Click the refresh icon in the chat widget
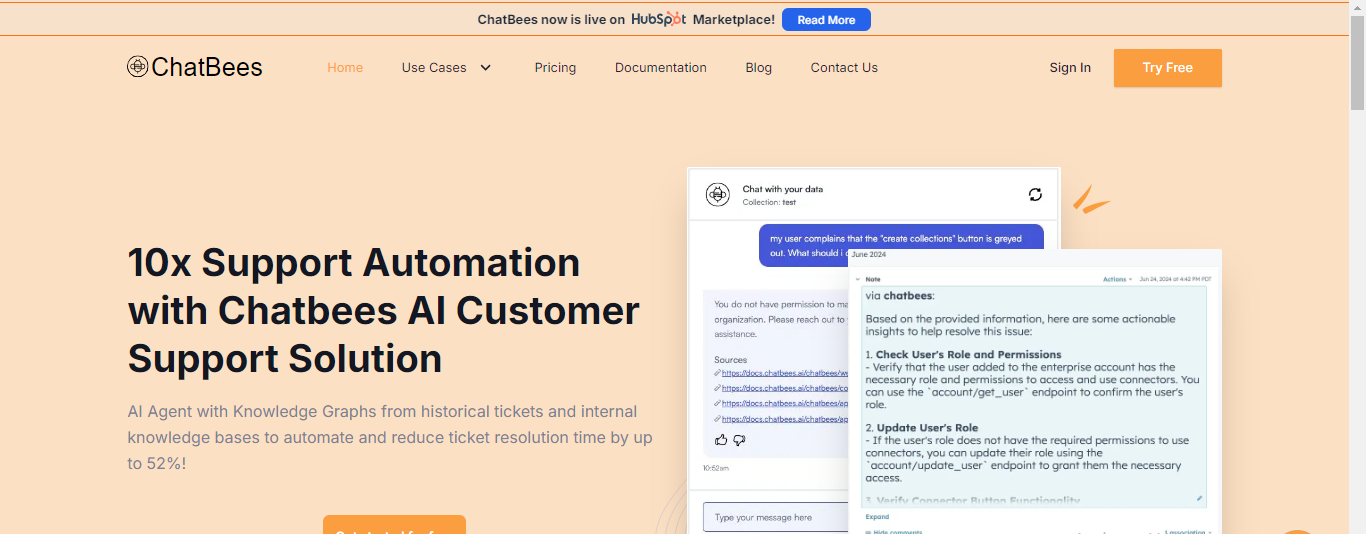 [1035, 194]
